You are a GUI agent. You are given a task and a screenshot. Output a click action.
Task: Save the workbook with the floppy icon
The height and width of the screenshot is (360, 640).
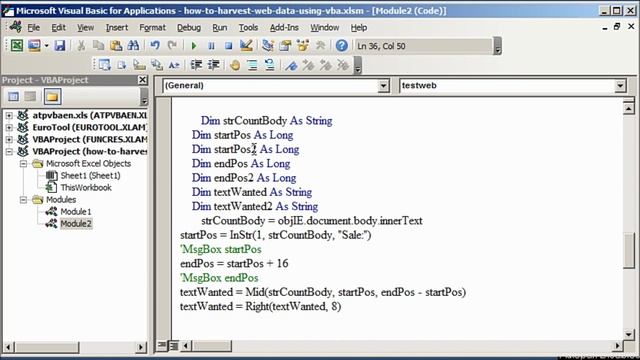(60, 45)
